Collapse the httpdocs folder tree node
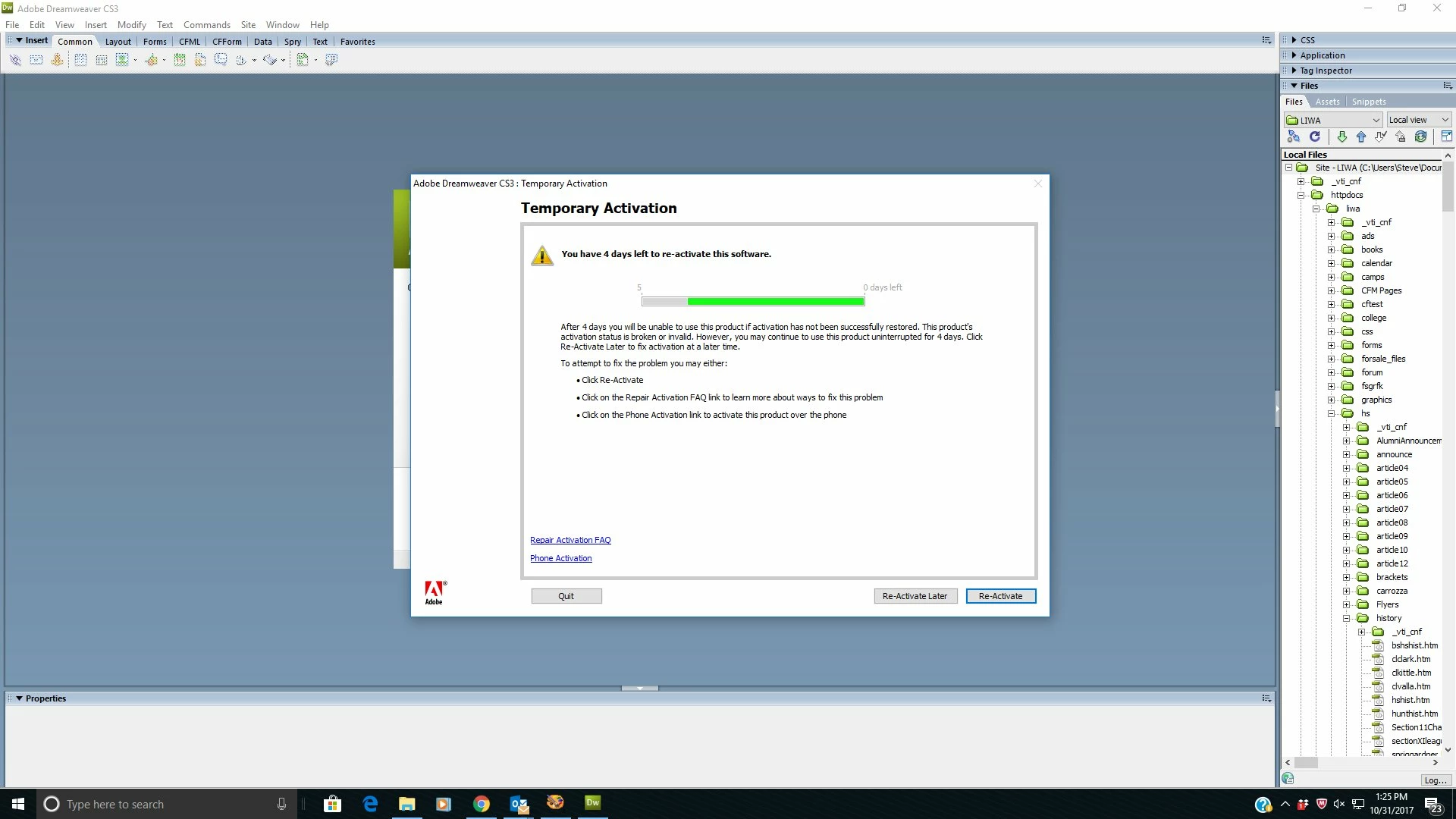This screenshot has width=1456, height=819. coord(1301,195)
